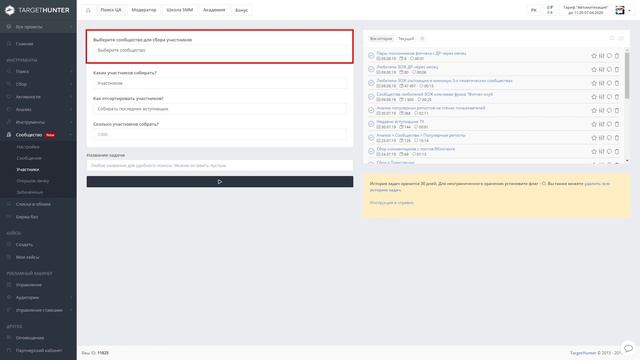Star the Сбор комментариев task
This screenshot has width=640, height=360.
(x=594, y=151)
